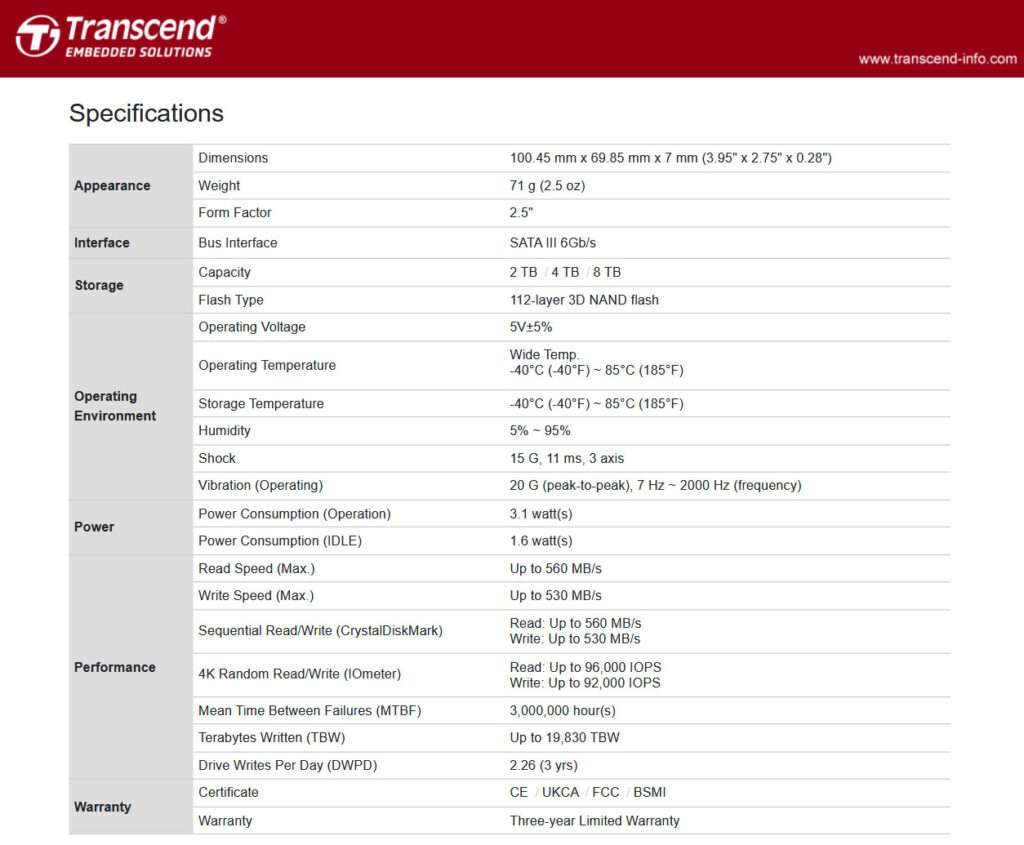Click the Specifications heading
Screen dimensions: 1024x845
pyautogui.click(x=146, y=113)
